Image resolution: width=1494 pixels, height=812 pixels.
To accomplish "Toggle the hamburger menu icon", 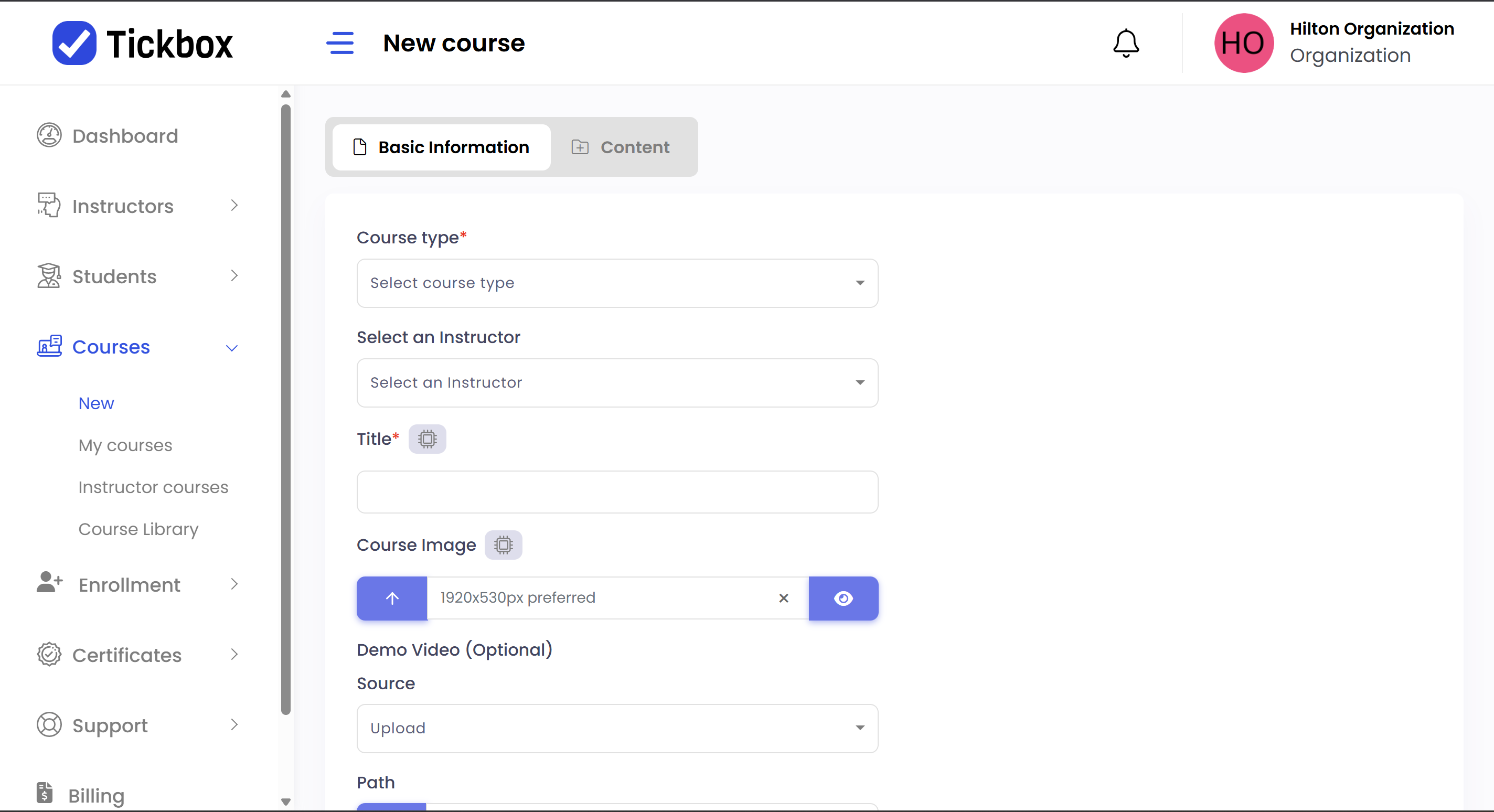I will [x=340, y=44].
